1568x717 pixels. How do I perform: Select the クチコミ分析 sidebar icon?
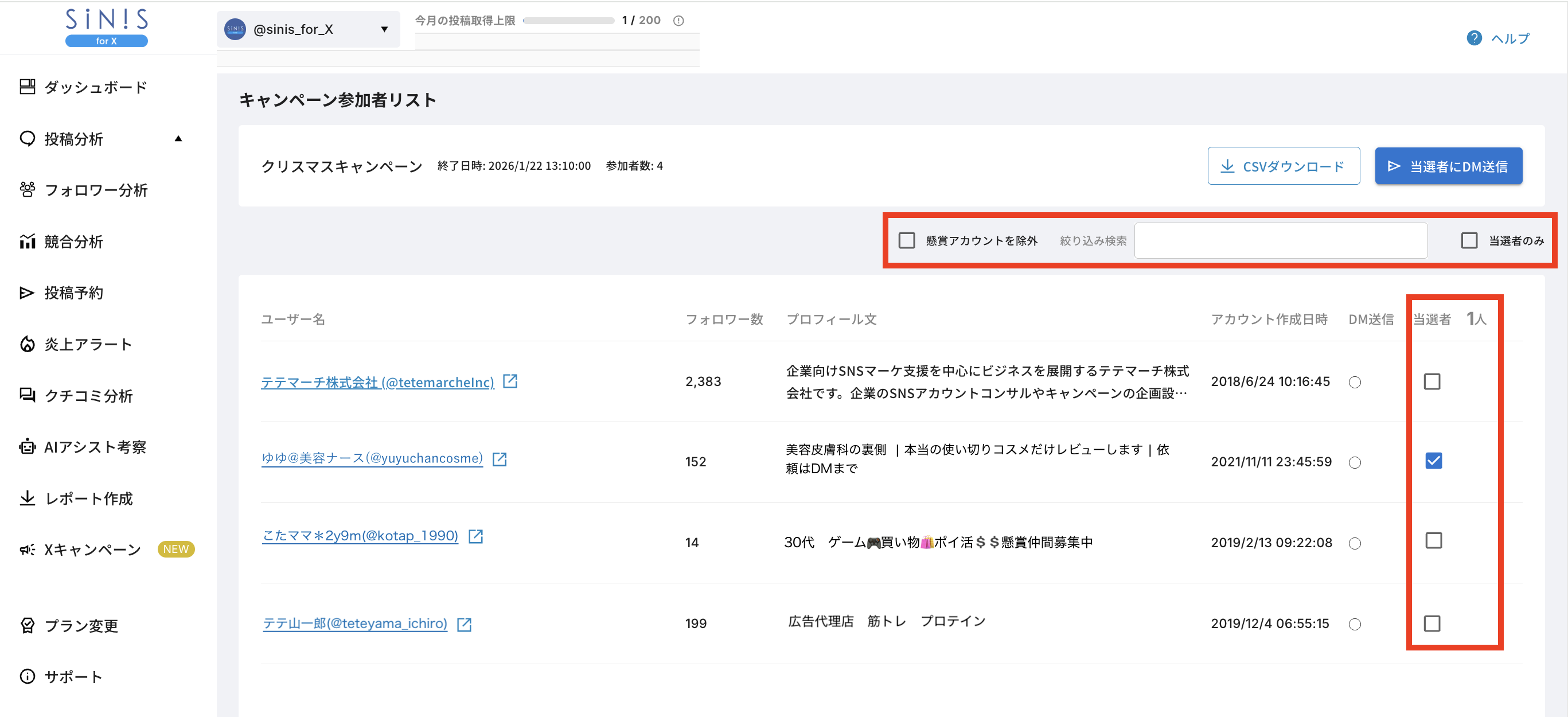(27, 396)
